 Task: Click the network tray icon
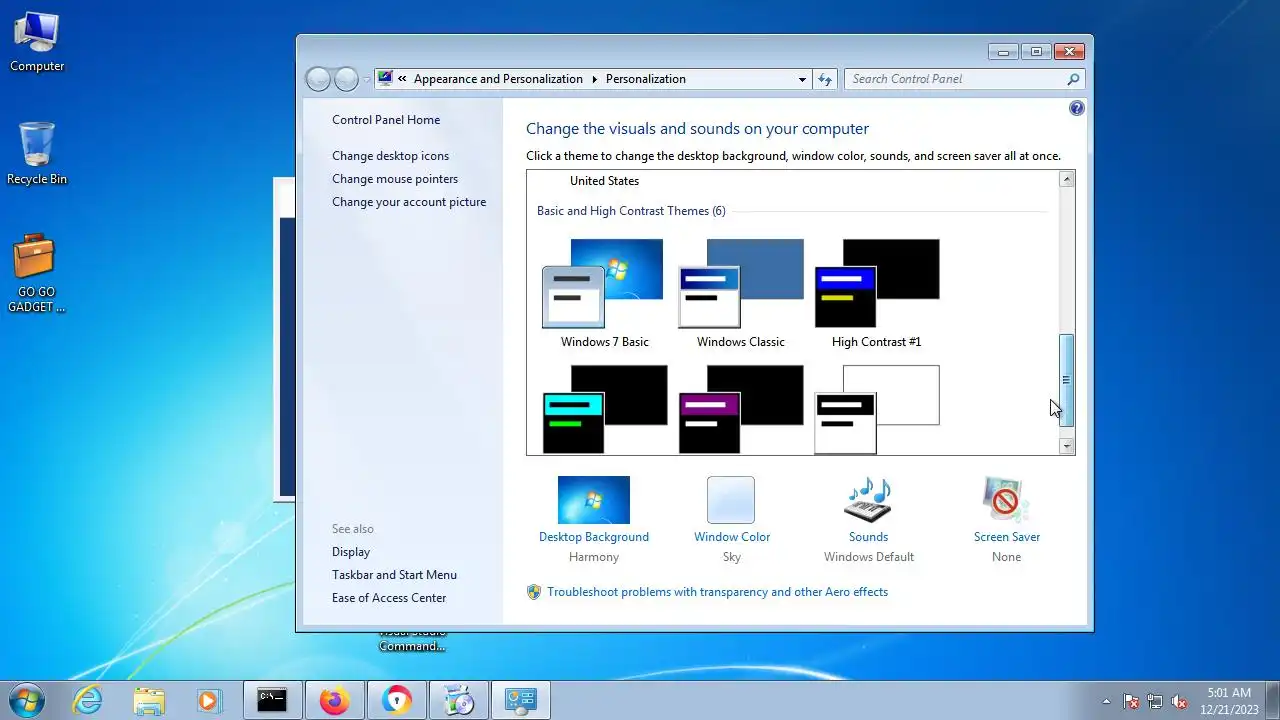1155,701
